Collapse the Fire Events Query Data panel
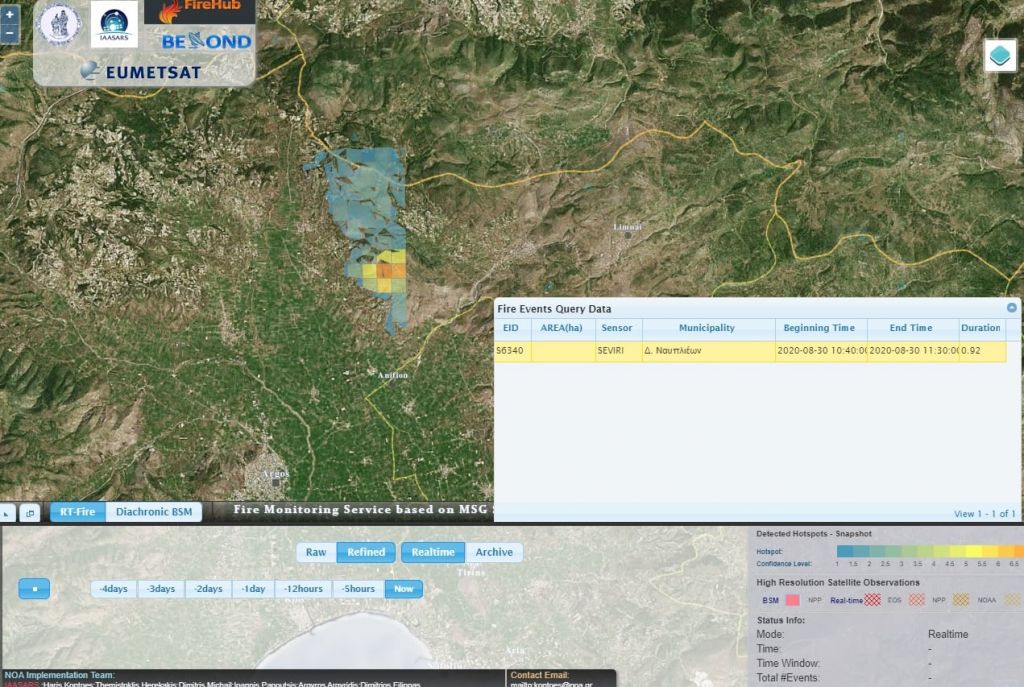The image size is (1024, 687). tap(1011, 309)
